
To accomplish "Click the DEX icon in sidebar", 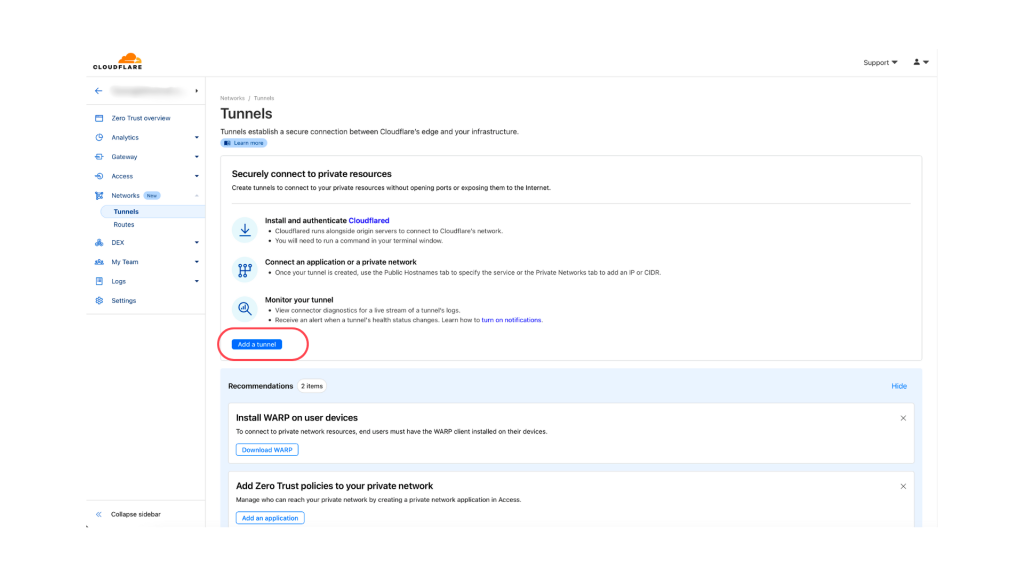I will click(99, 242).
